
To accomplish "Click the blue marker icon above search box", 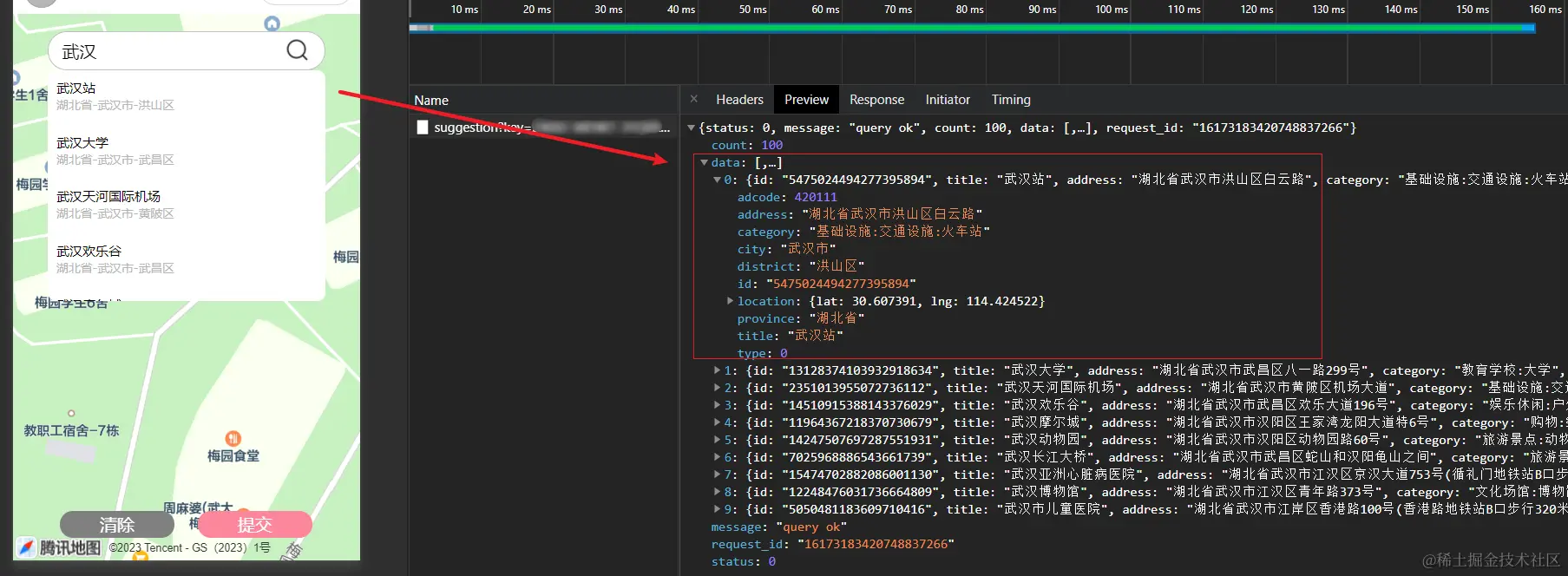I will click(272, 23).
